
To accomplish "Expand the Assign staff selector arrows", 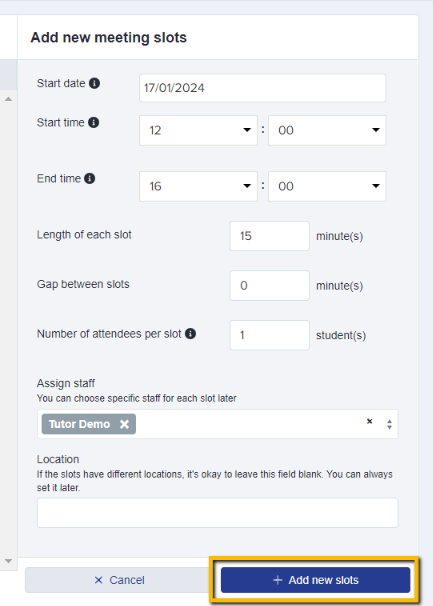I will (x=389, y=424).
